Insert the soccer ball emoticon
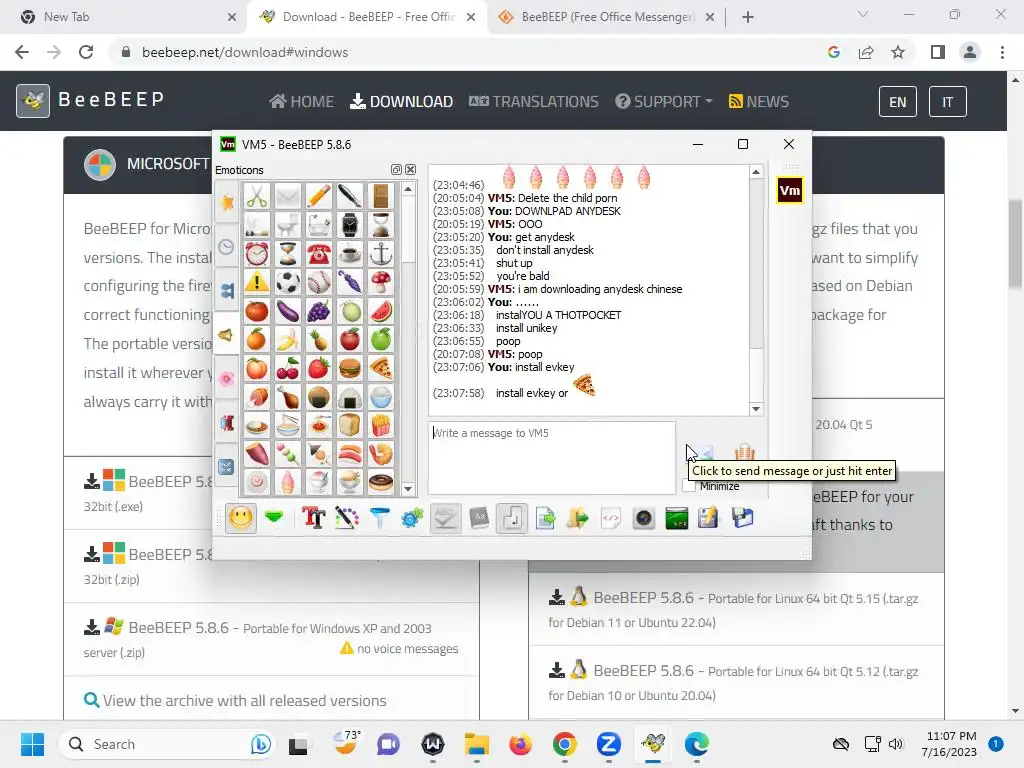This screenshot has height=768, width=1024. [x=288, y=282]
